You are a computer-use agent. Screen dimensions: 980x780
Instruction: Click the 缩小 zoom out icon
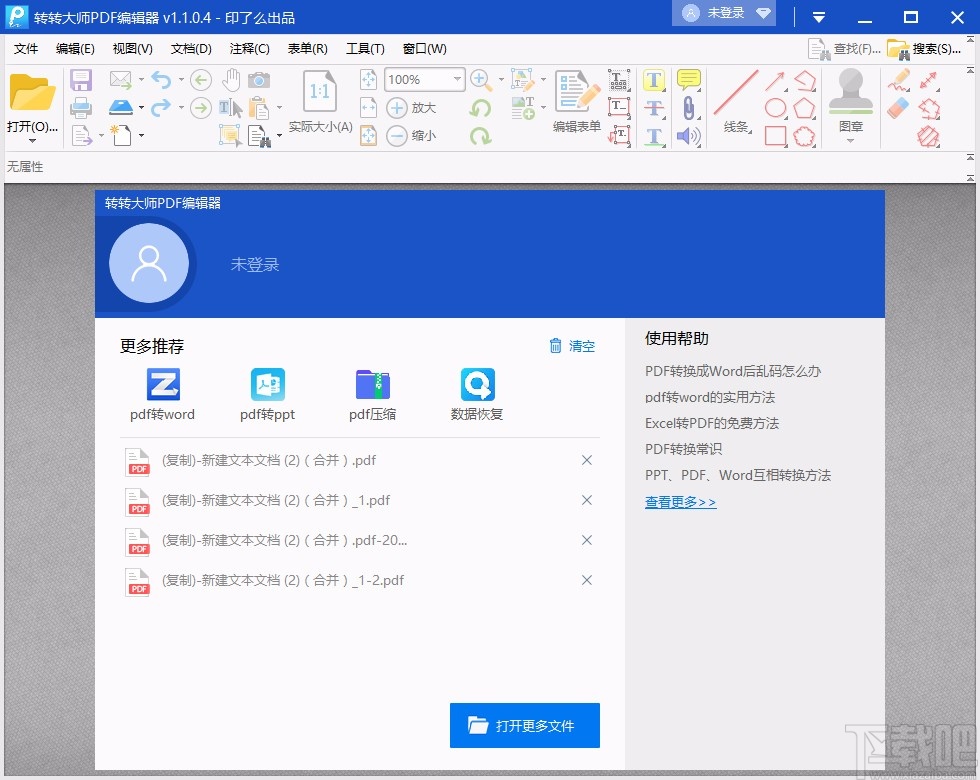tap(397, 135)
